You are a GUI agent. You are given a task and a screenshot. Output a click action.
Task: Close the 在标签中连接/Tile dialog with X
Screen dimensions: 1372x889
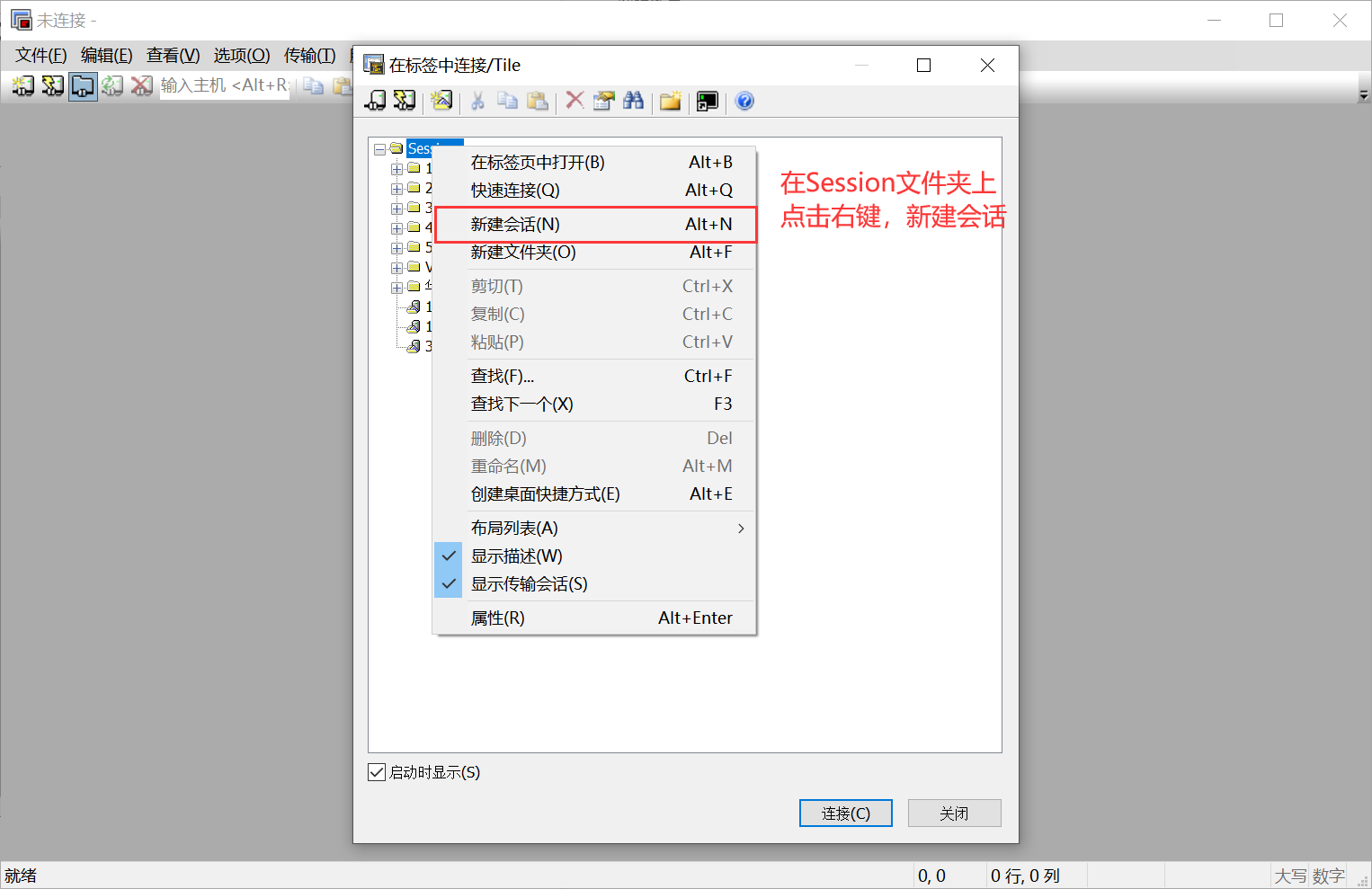987,66
